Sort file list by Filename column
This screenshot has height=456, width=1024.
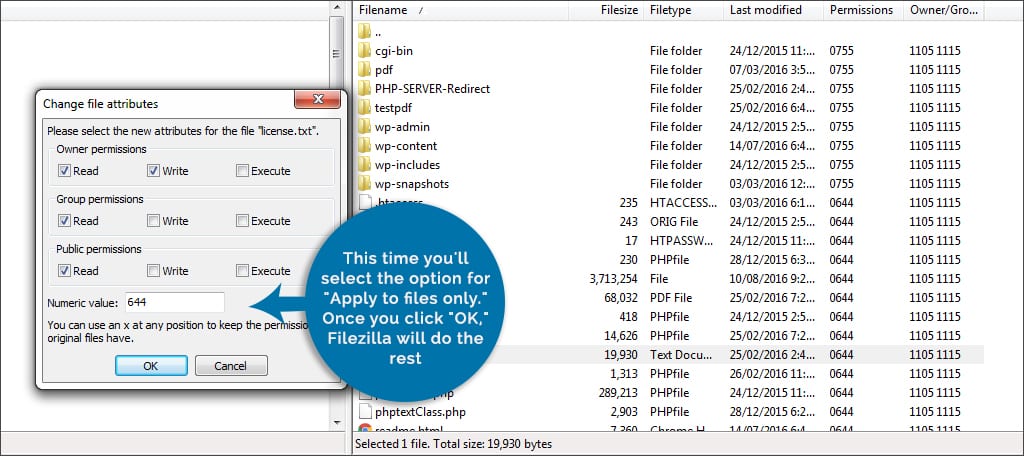click(460, 10)
